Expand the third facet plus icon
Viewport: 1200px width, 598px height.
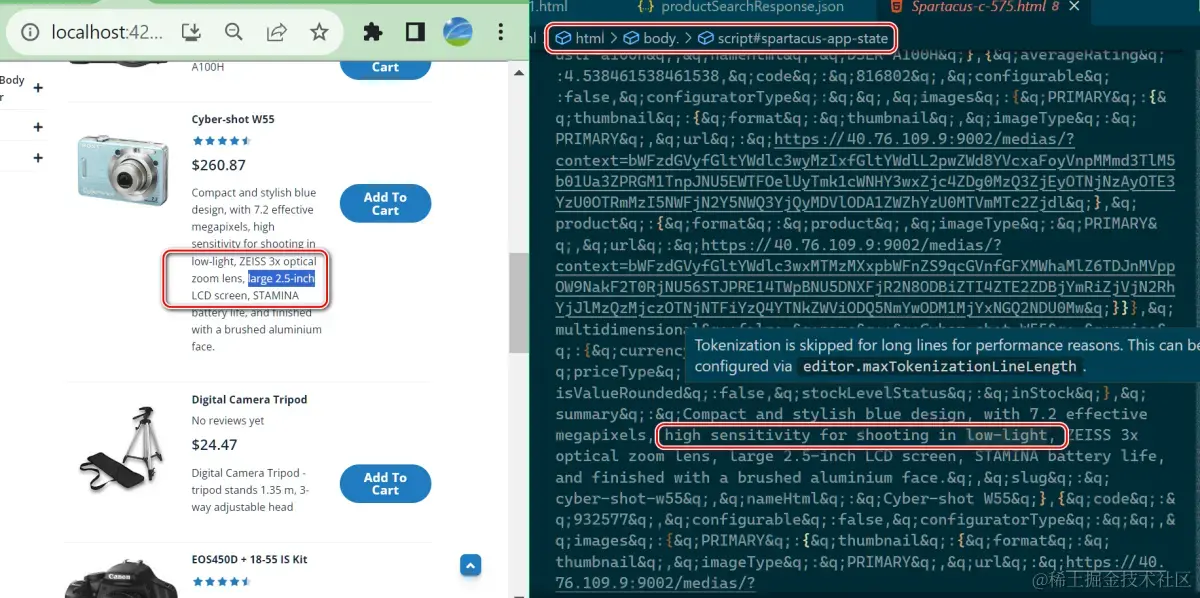point(38,158)
